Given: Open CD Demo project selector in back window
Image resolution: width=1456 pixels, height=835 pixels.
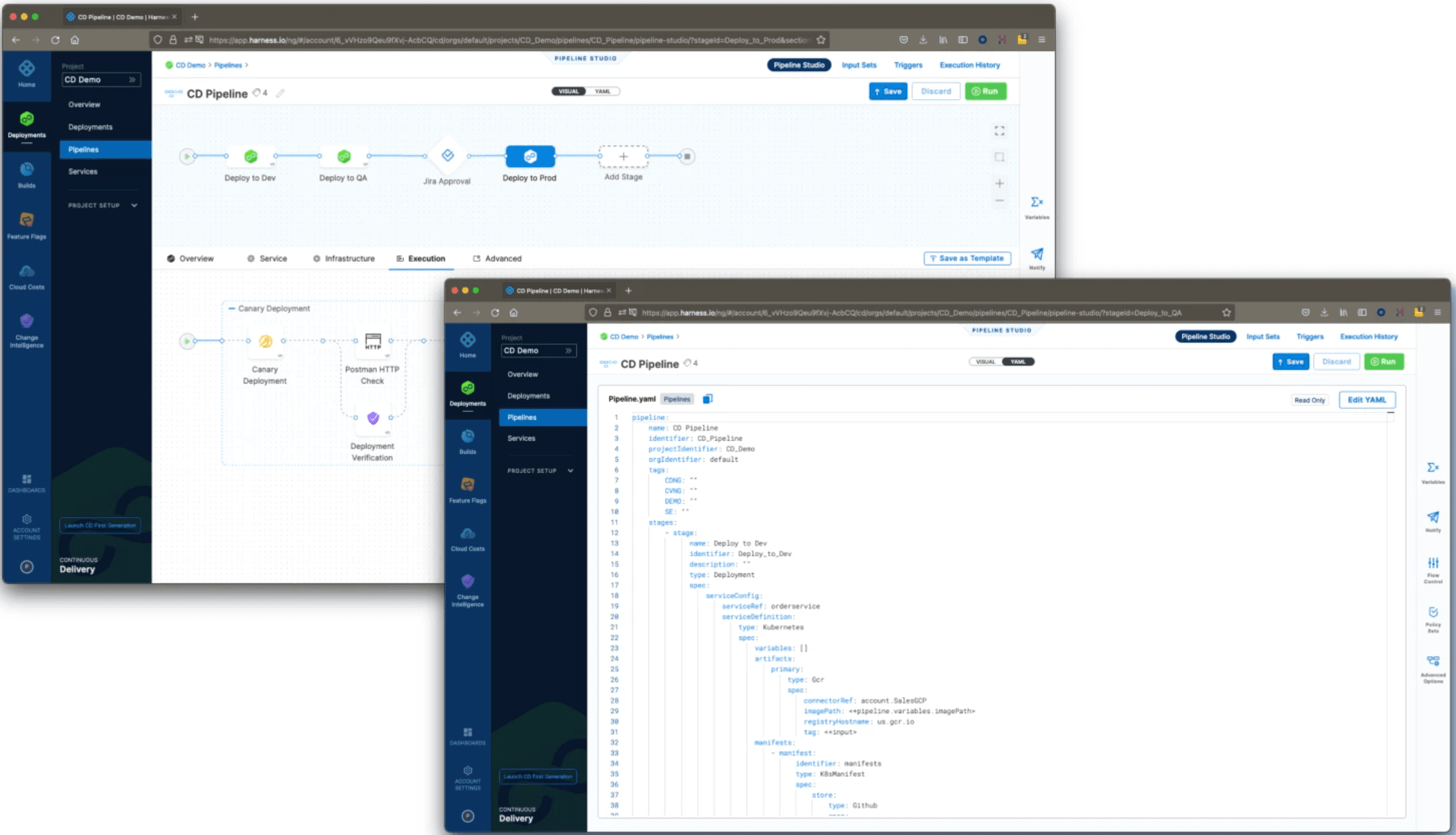Looking at the screenshot, I should pyautogui.click(x=101, y=79).
